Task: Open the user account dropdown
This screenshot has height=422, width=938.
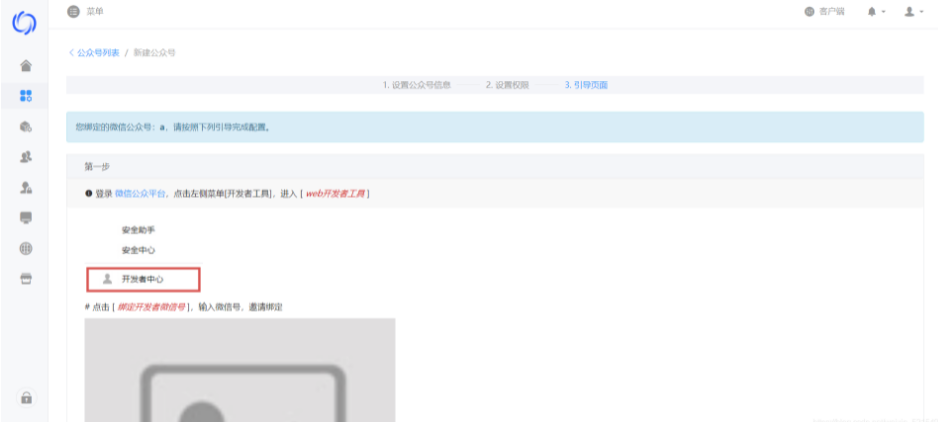Action: [x=913, y=11]
